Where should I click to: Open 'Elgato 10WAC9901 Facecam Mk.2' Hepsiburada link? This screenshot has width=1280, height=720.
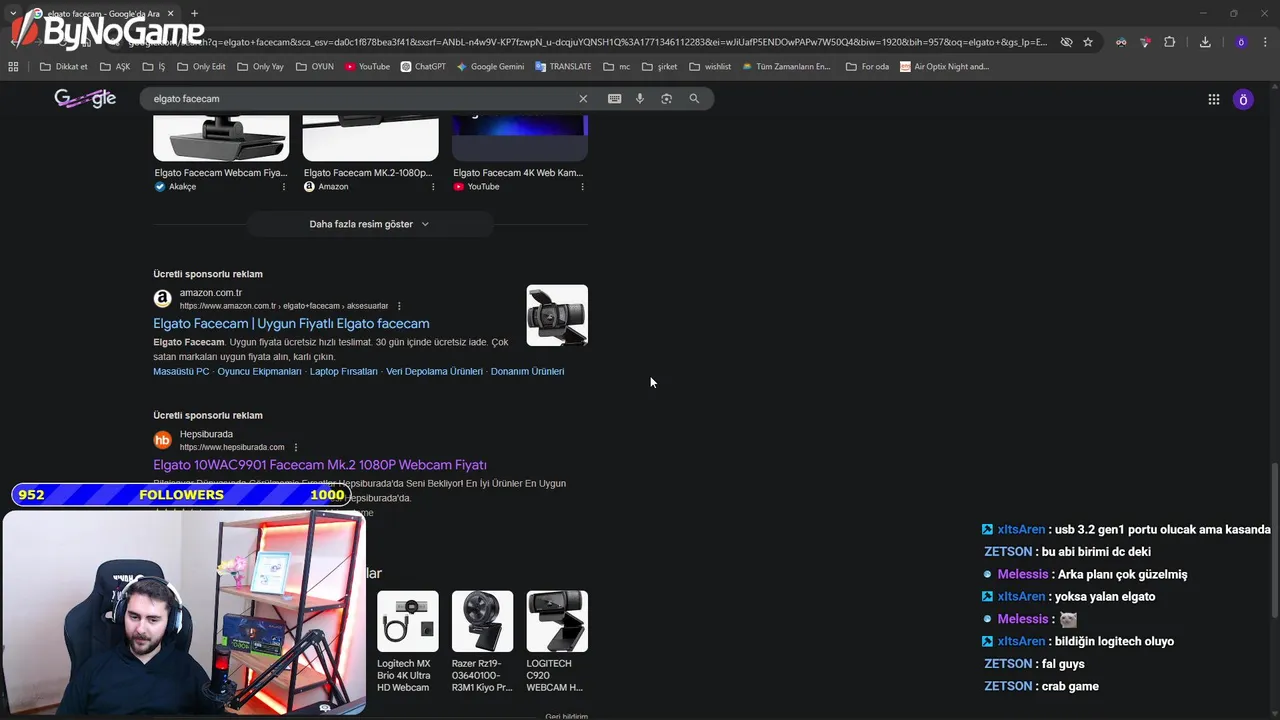click(320, 465)
